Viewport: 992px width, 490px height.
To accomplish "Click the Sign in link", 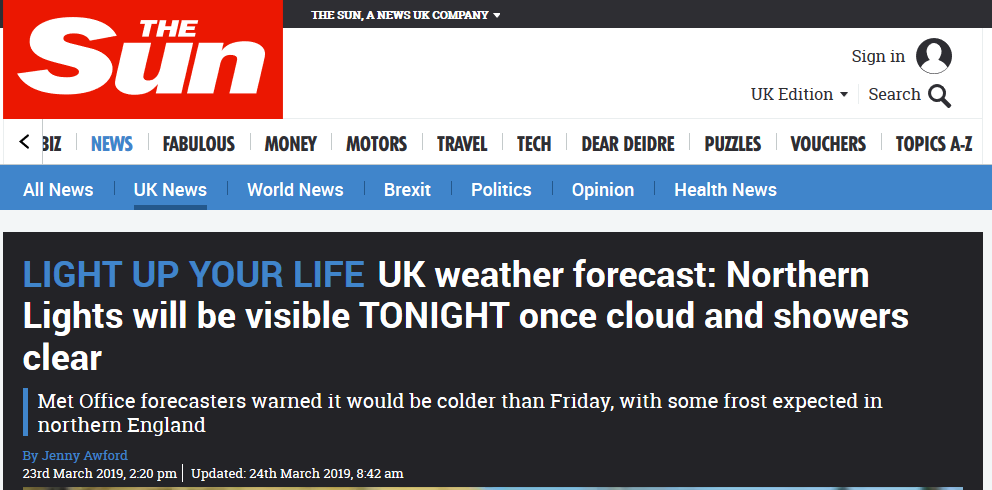I will point(878,56).
